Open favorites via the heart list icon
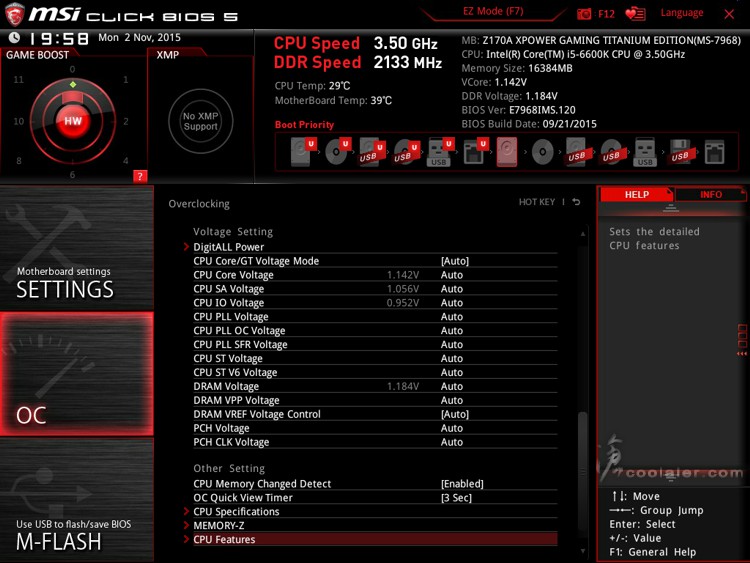750x563 pixels. (635, 14)
